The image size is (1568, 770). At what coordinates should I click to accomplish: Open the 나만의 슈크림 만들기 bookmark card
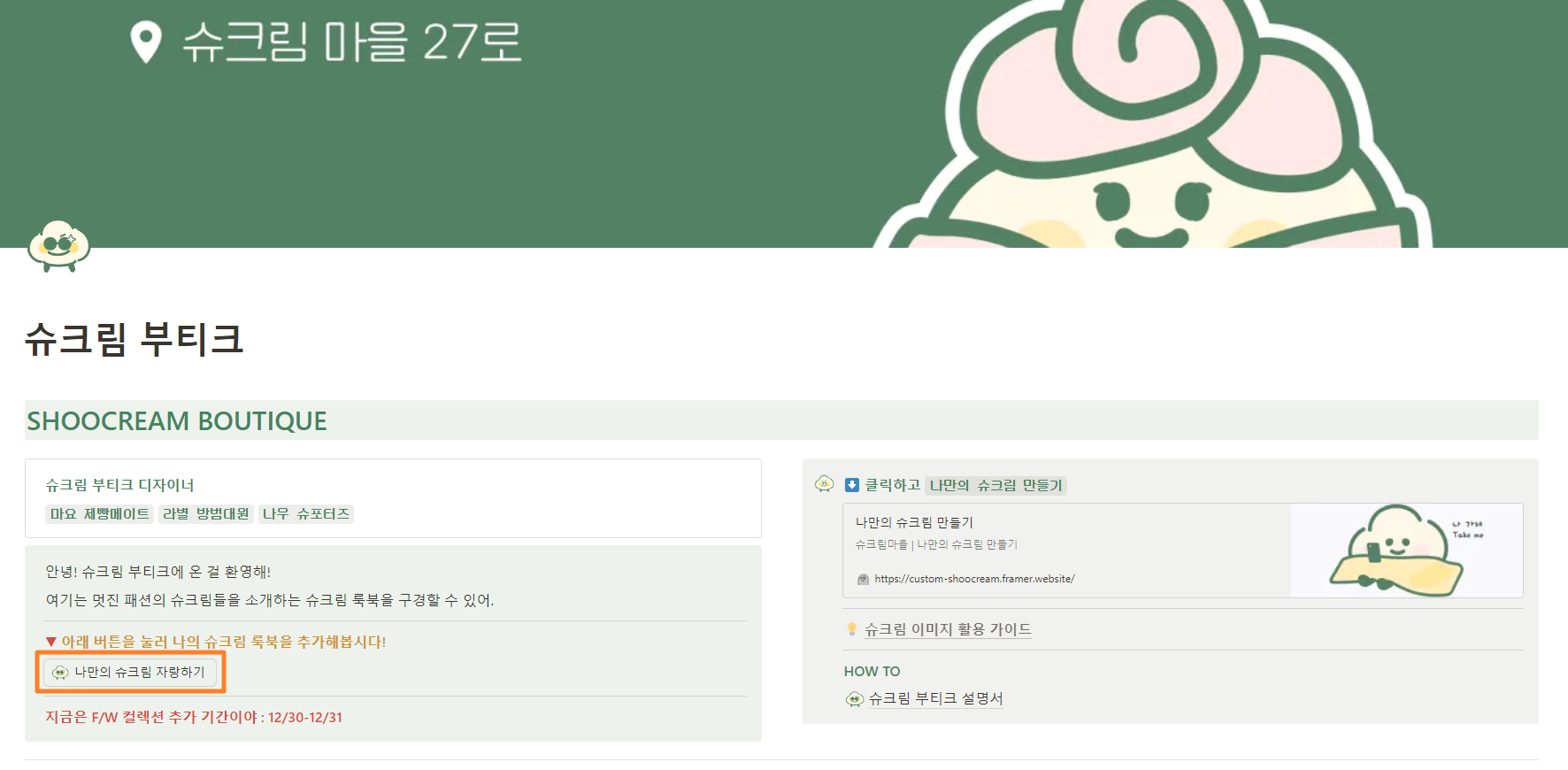click(x=1183, y=551)
